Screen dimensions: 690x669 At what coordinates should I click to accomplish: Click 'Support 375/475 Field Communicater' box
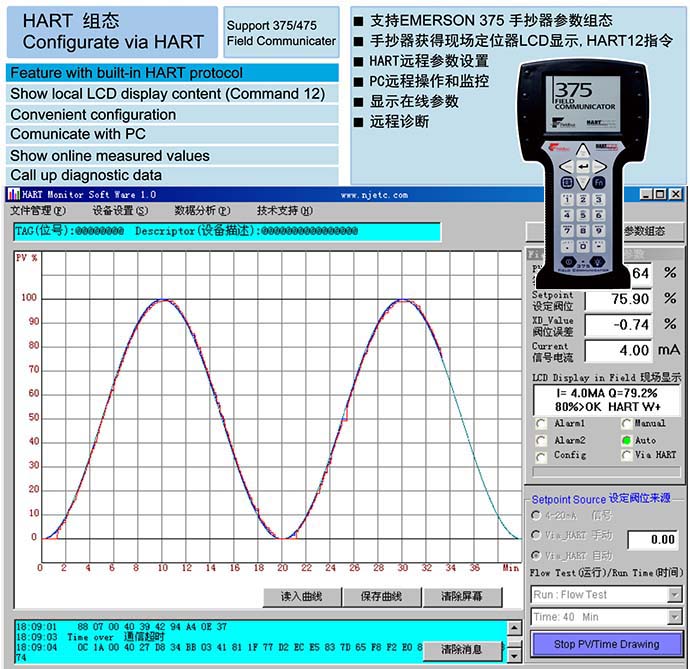click(281, 33)
